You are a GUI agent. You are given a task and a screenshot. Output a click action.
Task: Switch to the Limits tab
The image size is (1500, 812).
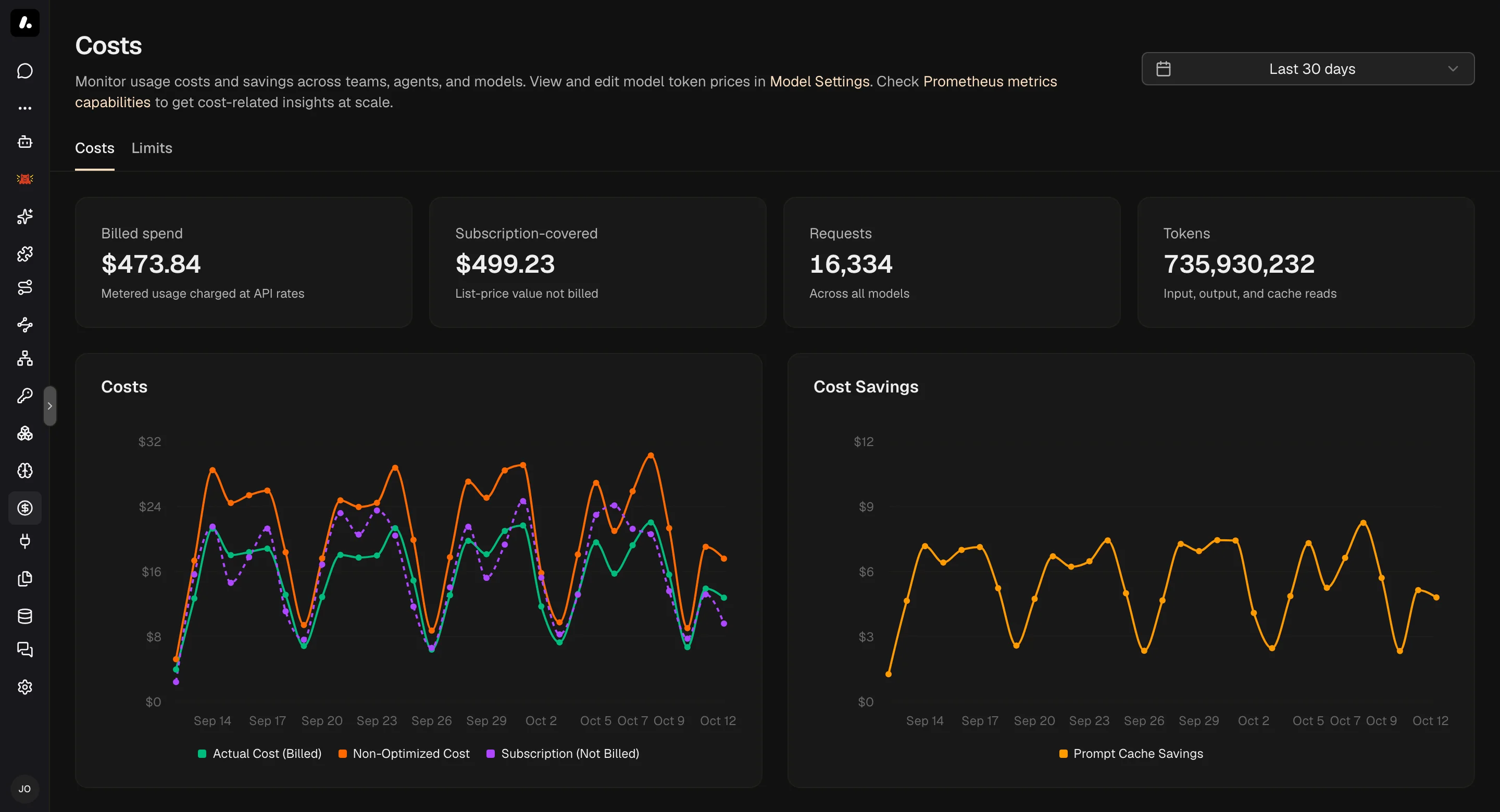tap(152, 148)
